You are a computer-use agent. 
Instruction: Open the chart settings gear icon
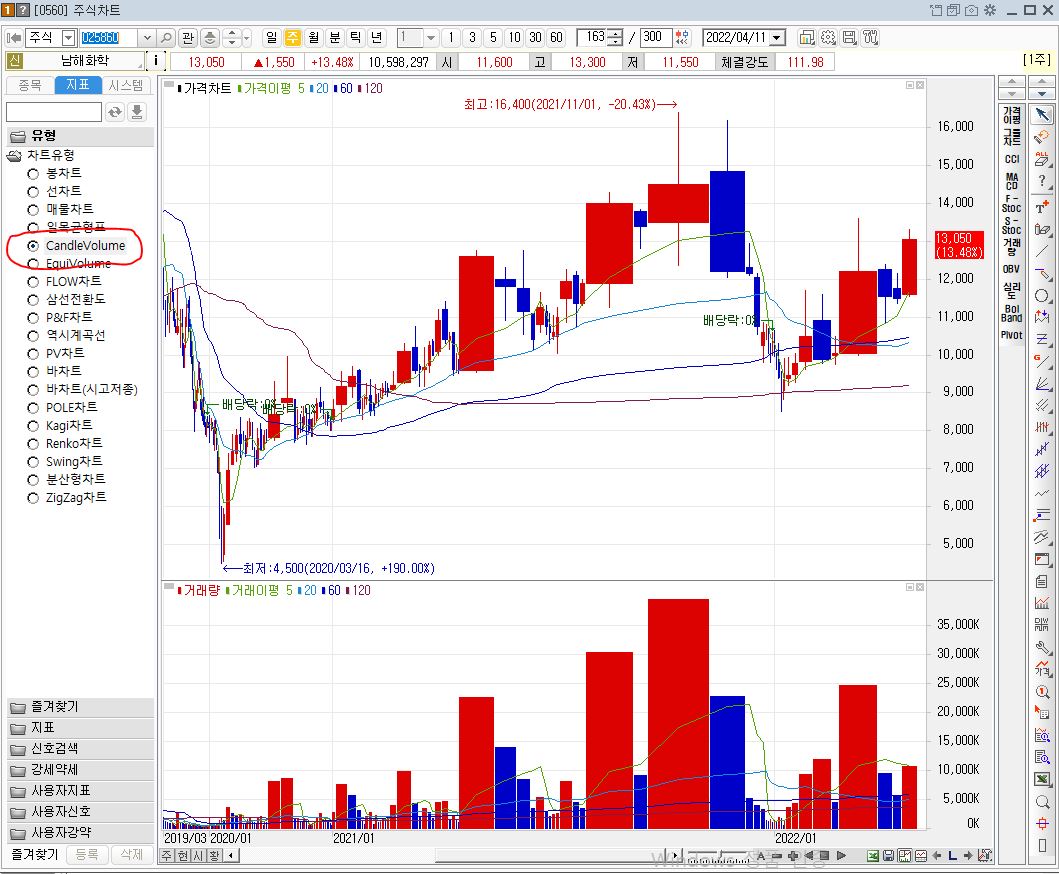tap(828, 38)
